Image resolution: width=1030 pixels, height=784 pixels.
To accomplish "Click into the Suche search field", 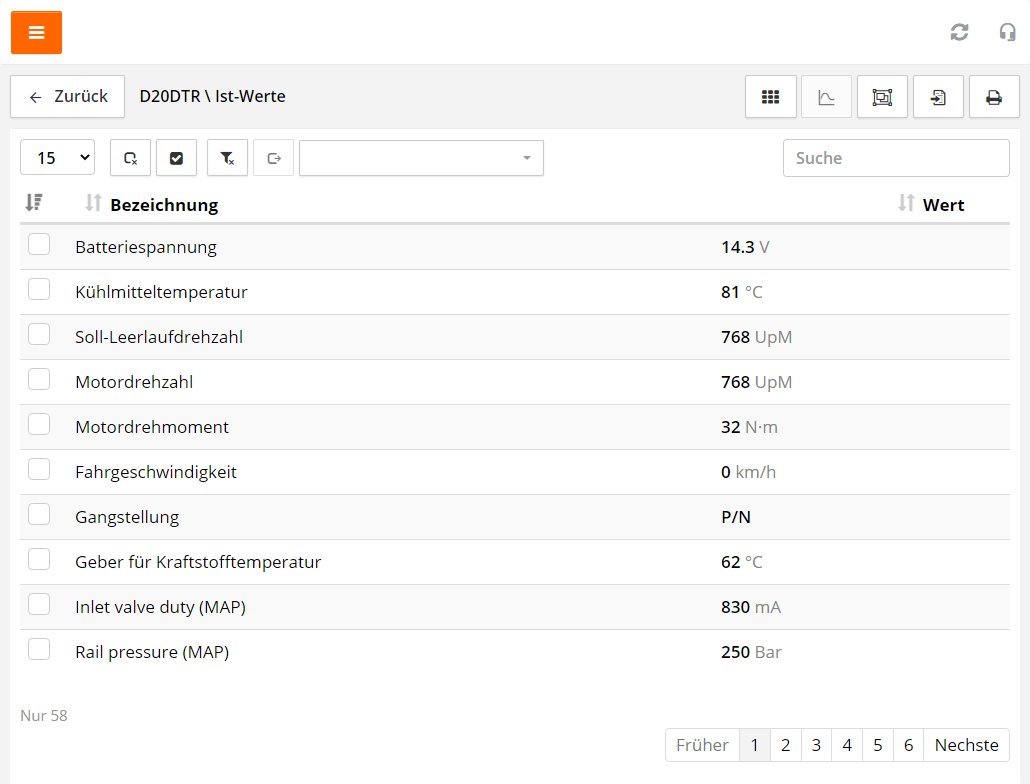I will coord(895,158).
